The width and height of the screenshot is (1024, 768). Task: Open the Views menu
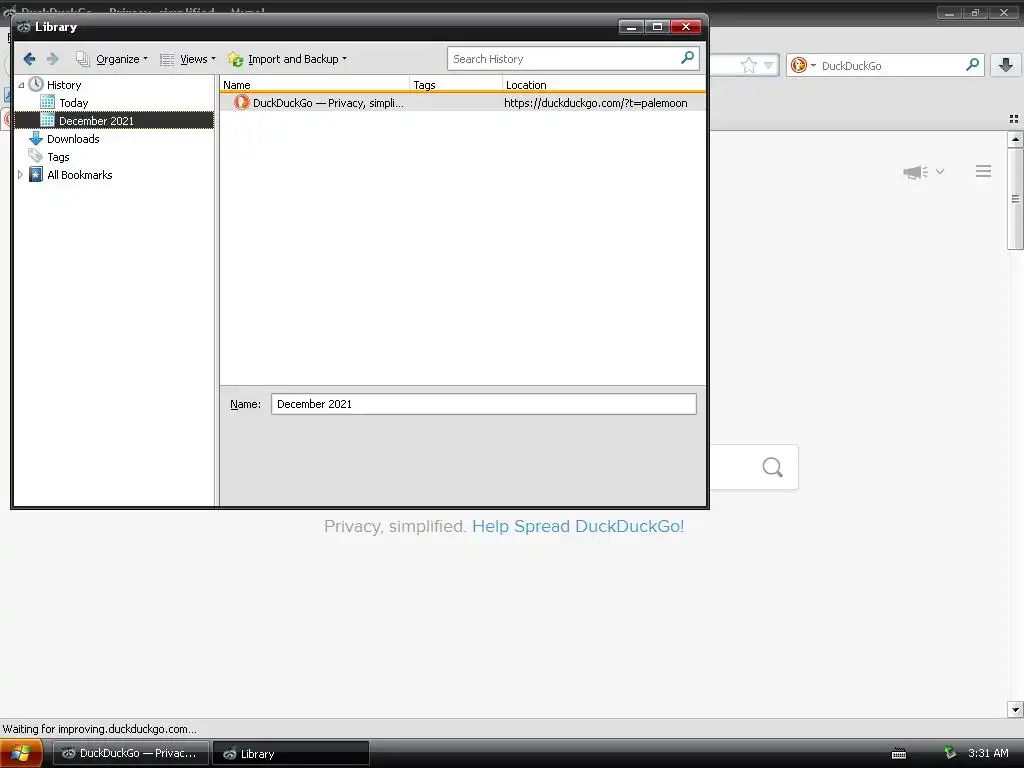click(188, 59)
